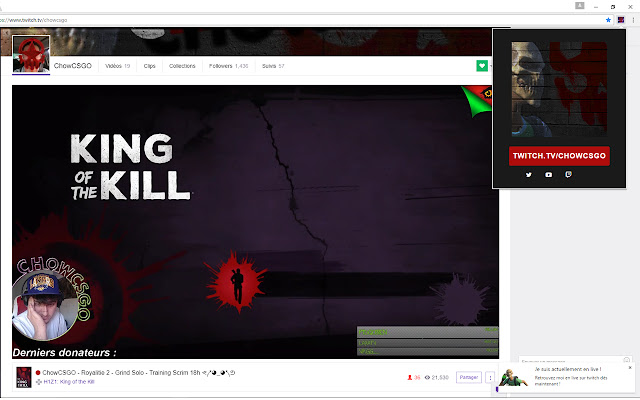Click the Chrome profile icon in title bar
Viewport: 640px width, 400px height.
pyautogui.click(x=580, y=6)
